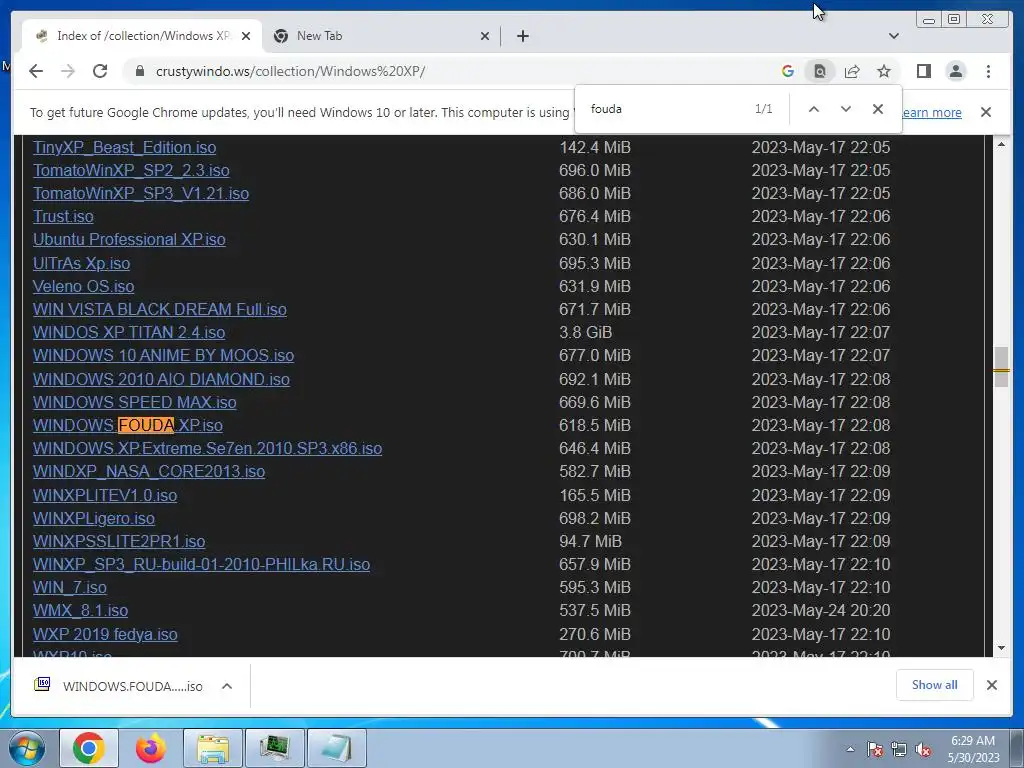
Task: Click the Google icon in address bar
Action: [788, 71]
